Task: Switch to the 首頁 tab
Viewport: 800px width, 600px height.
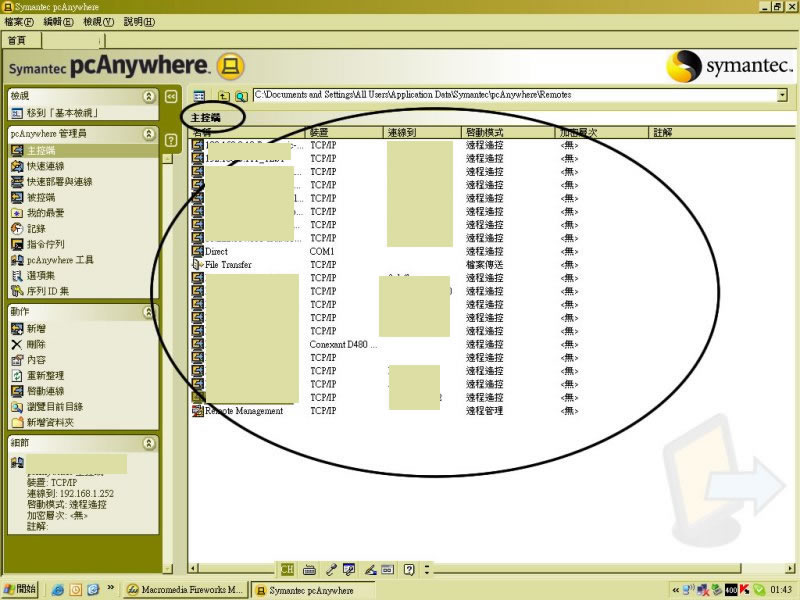Action: pyautogui.click(x=16, y=40)
